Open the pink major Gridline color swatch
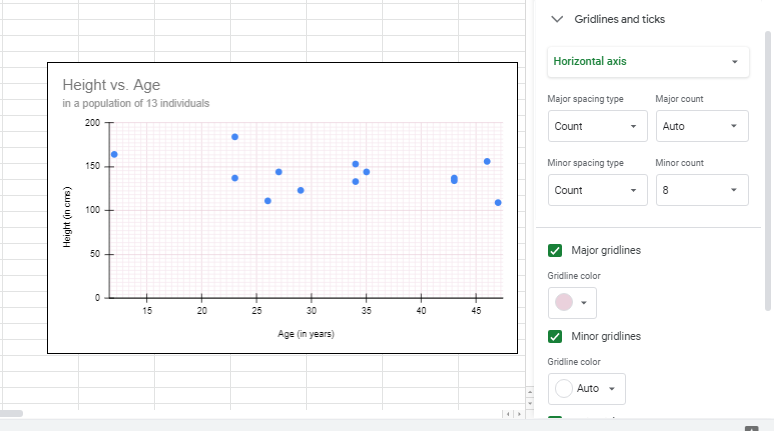Viewport: 774px width, 431px height. 572,303
